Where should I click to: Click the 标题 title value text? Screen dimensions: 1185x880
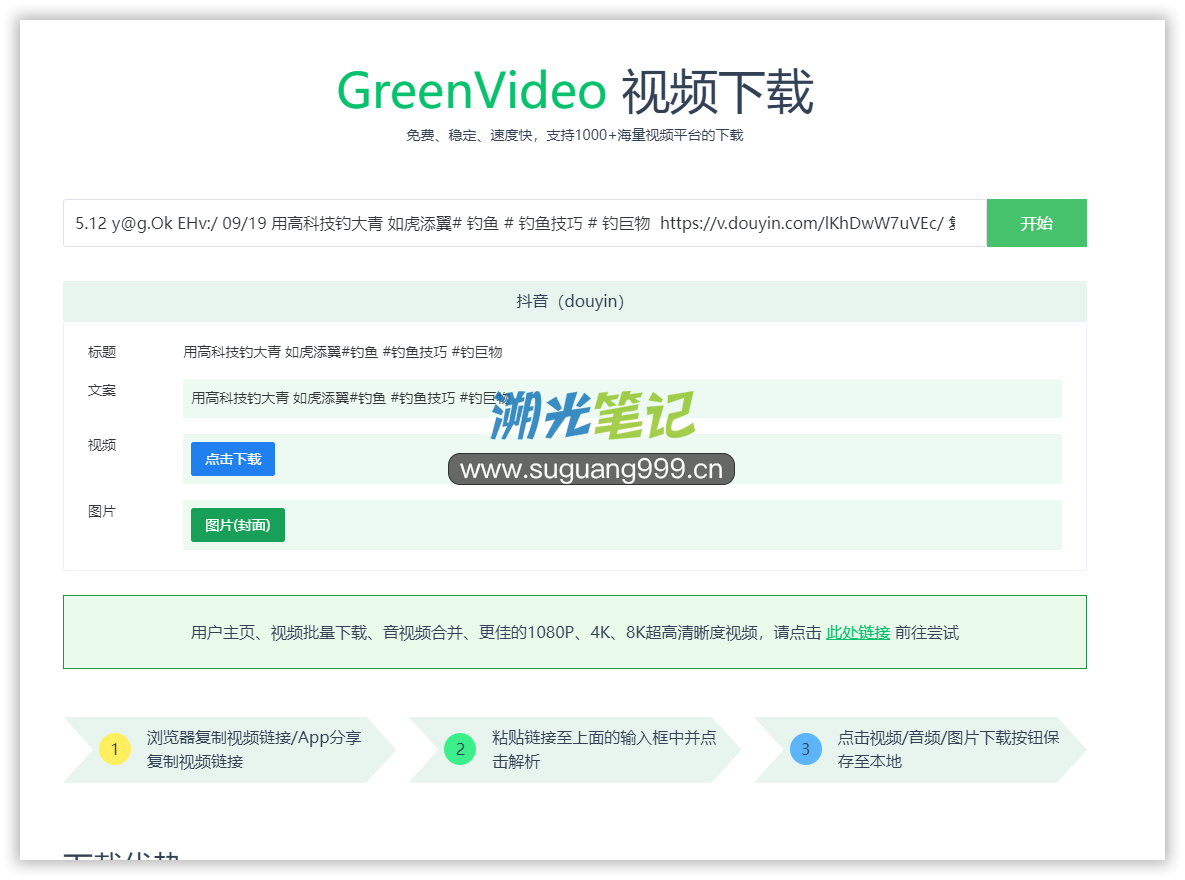pyautogui.click(x=342, y=352)
